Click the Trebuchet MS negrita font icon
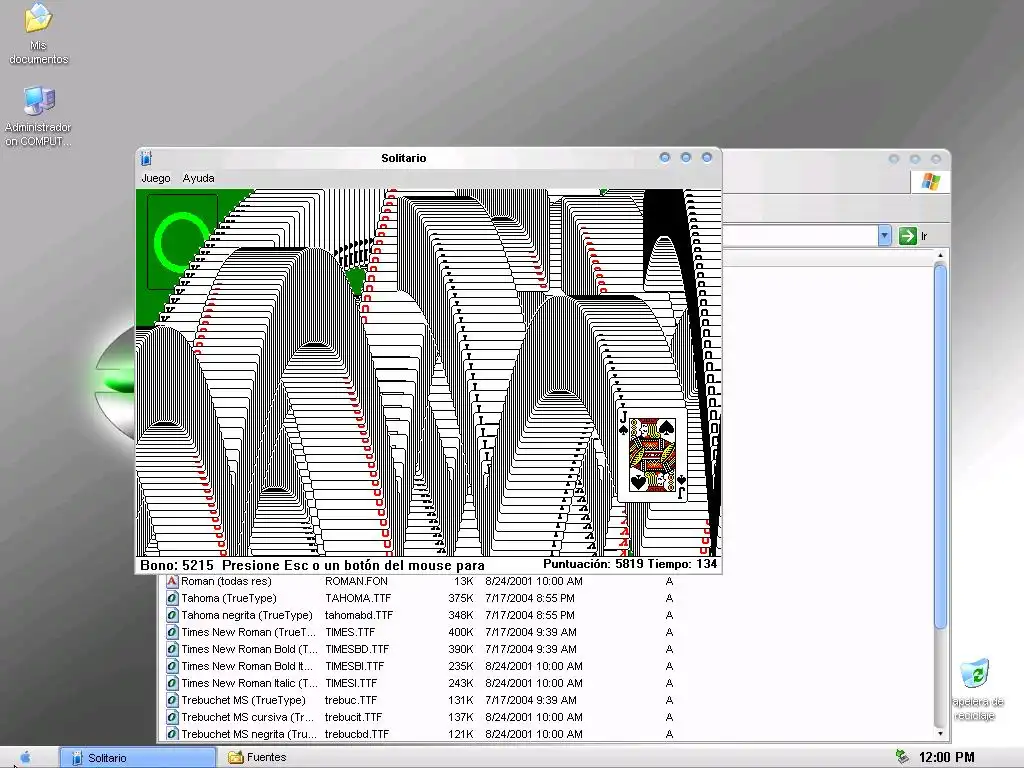Screen dimensions: 1024x768 click(172, 734)
